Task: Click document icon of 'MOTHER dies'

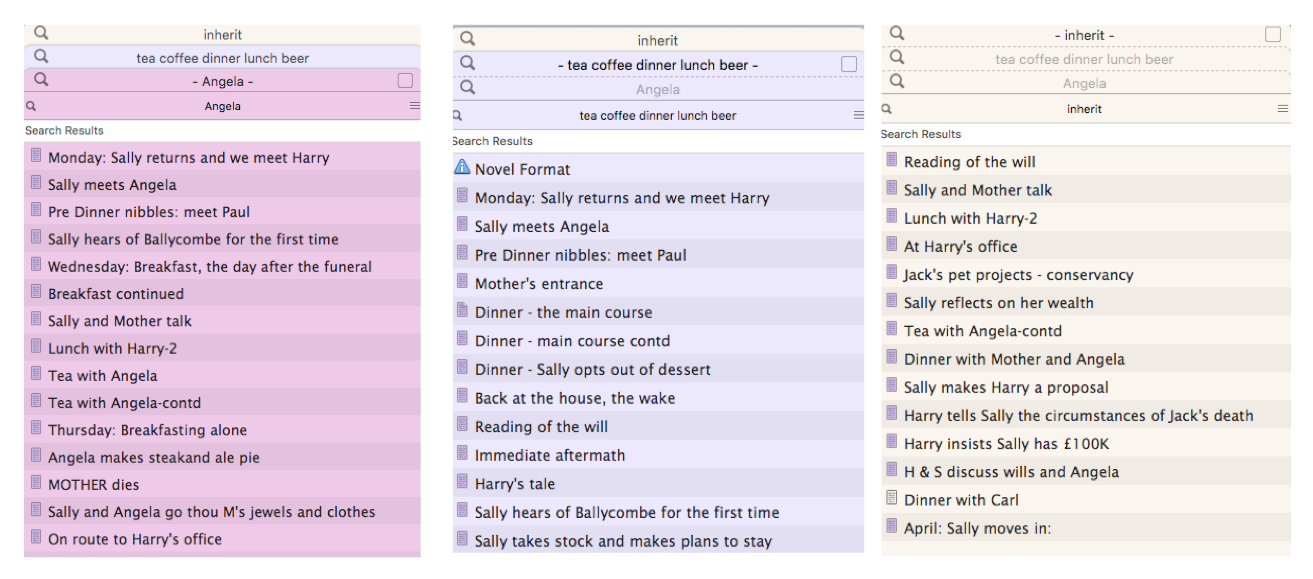Action: [36, 483]
